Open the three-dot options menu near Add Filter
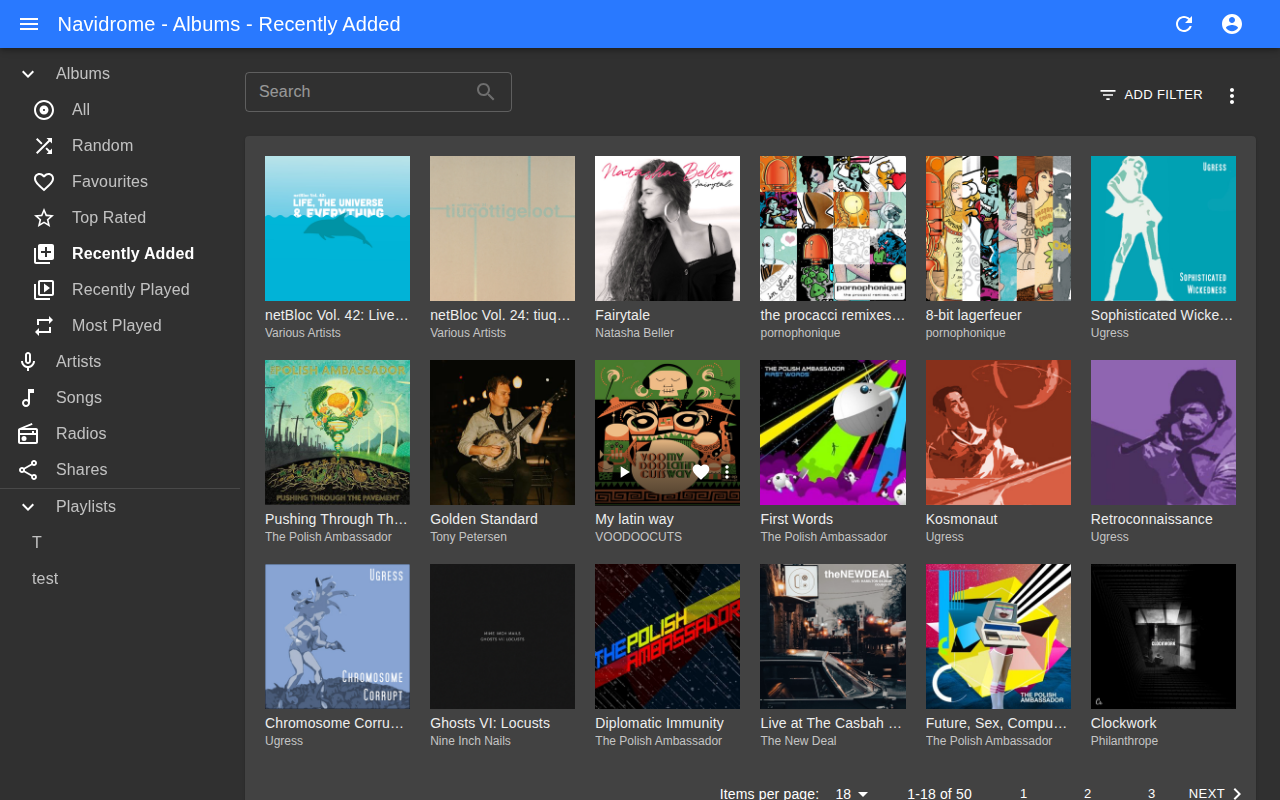 click(1231, 95)
